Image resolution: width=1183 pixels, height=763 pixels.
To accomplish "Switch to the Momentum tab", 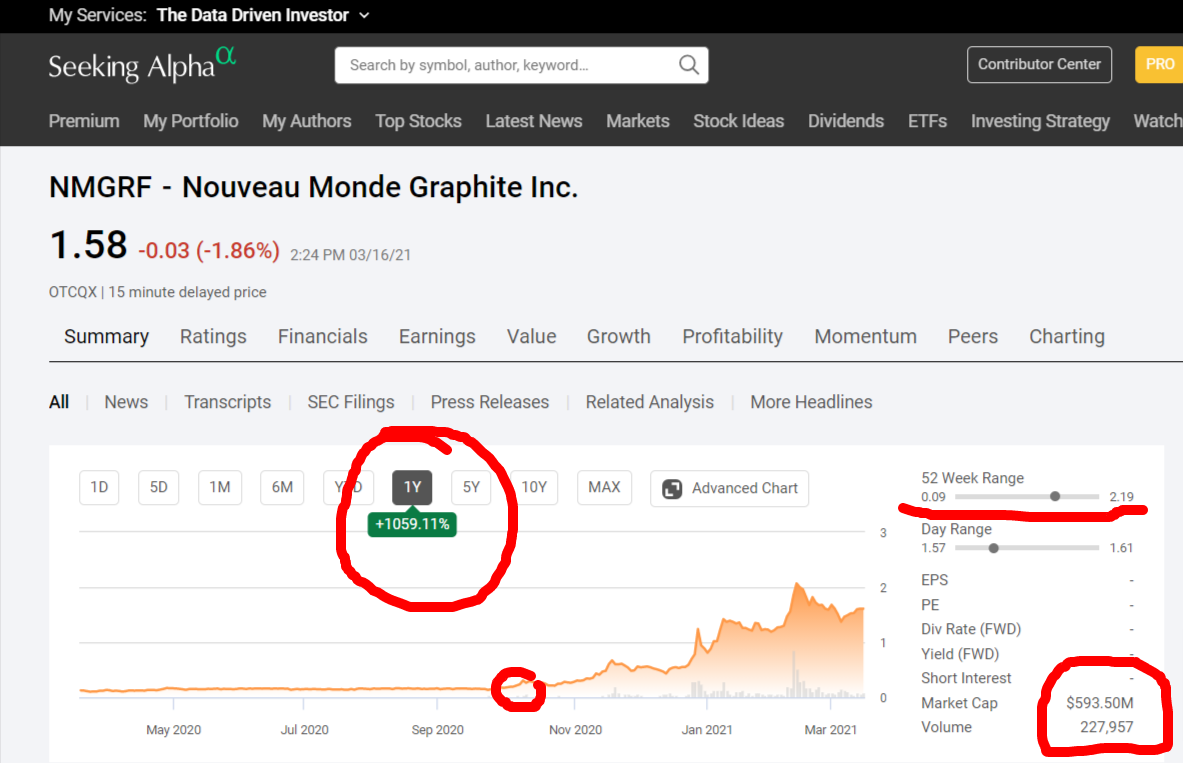I will point(865,337).
